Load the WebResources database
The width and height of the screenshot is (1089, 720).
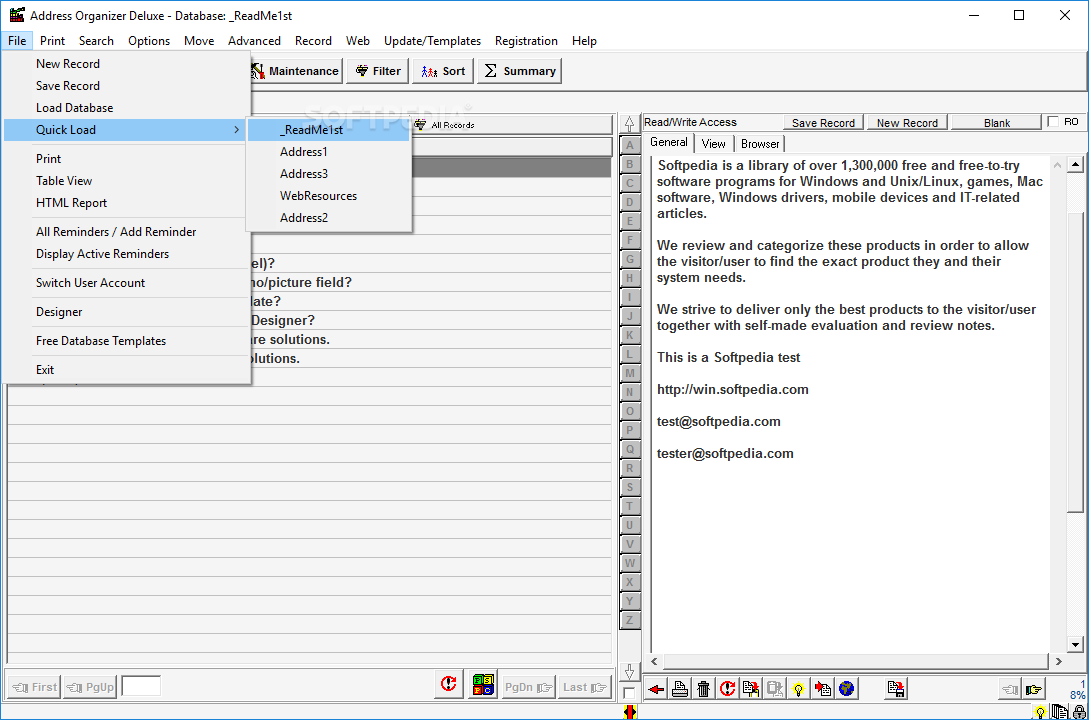[329, 196]
